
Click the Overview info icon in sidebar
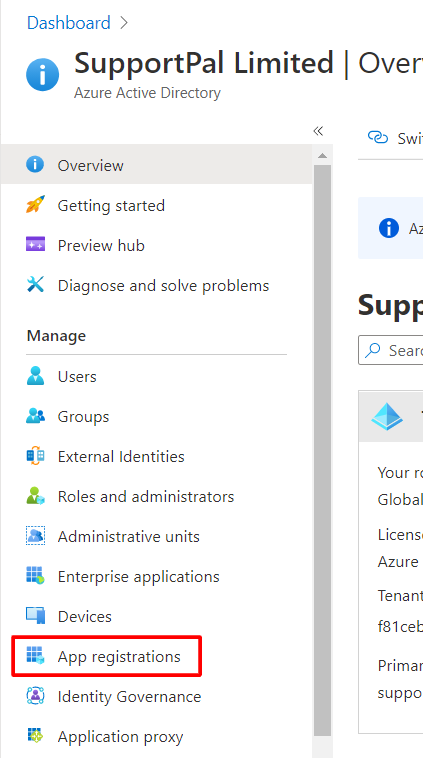tap(35, 164)
